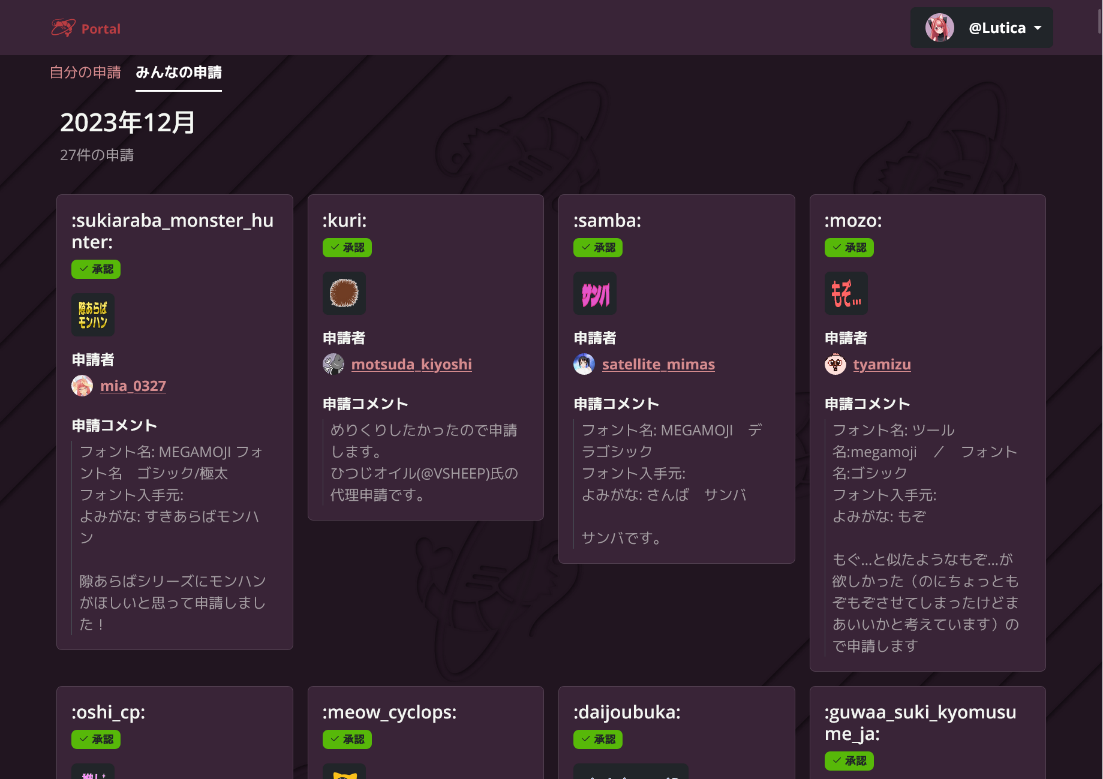Image resolution: width=1103 pixels, height=779 pixels.
Task: Click the samba emoji icon
Action: point(595,294)
